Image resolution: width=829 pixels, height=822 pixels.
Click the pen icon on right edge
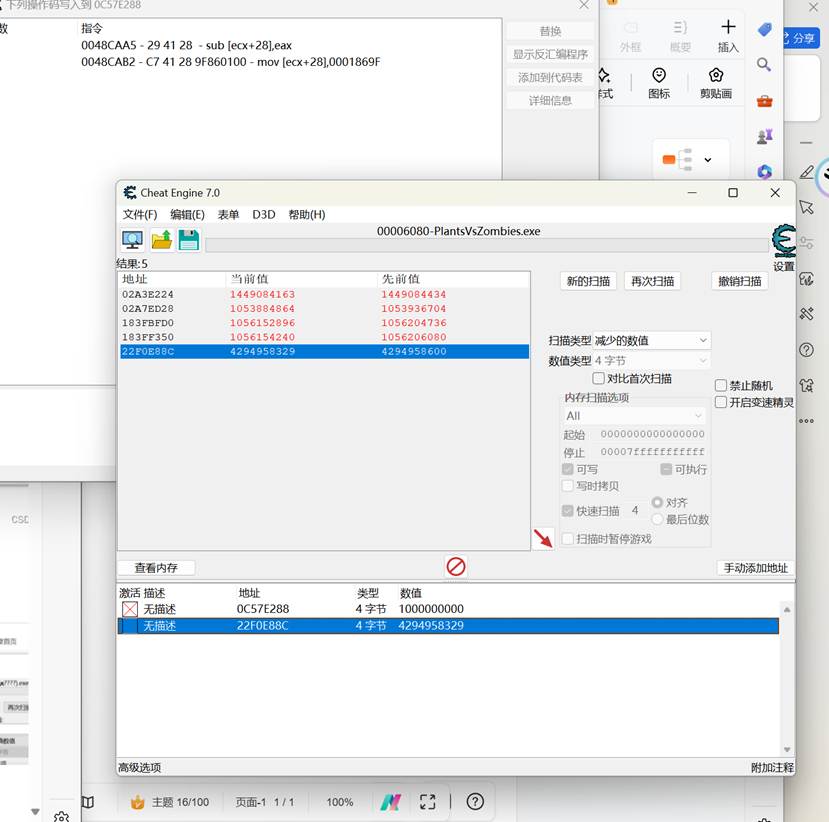click(x=807, y=172)
